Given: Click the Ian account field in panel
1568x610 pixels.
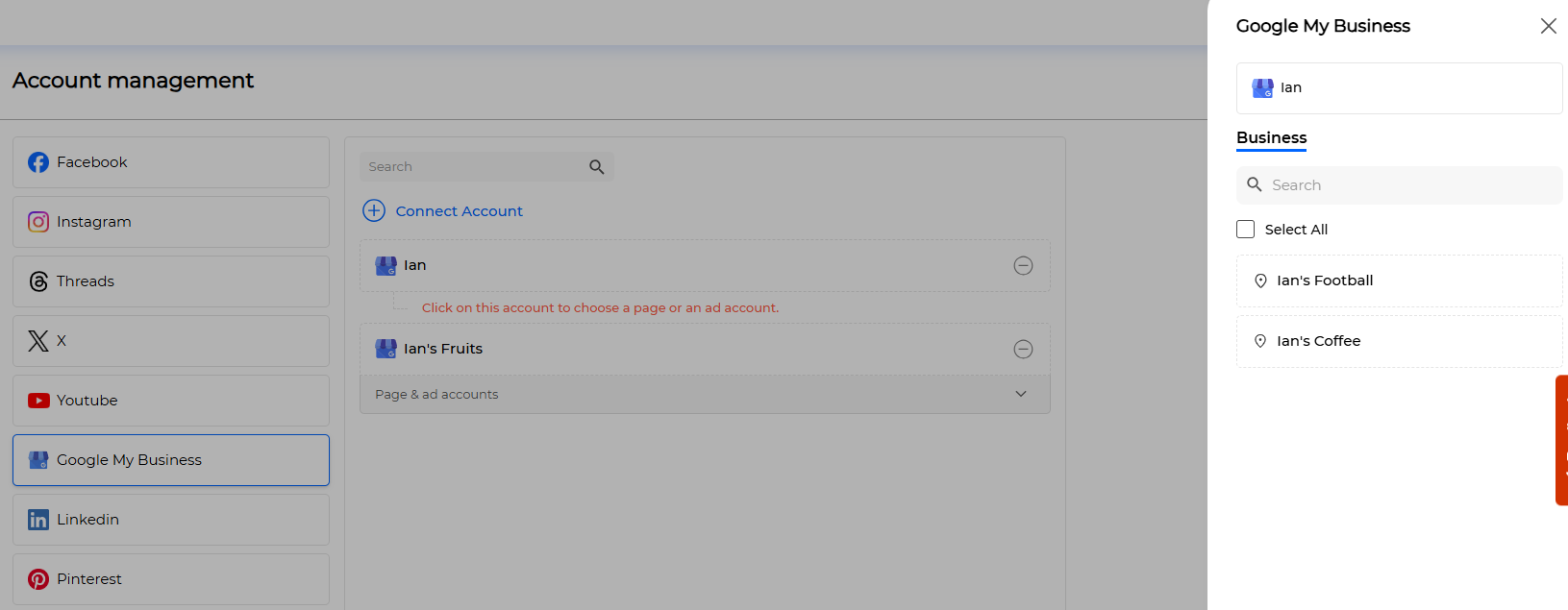Looking at the screenshot, I should coord(1399,88).
